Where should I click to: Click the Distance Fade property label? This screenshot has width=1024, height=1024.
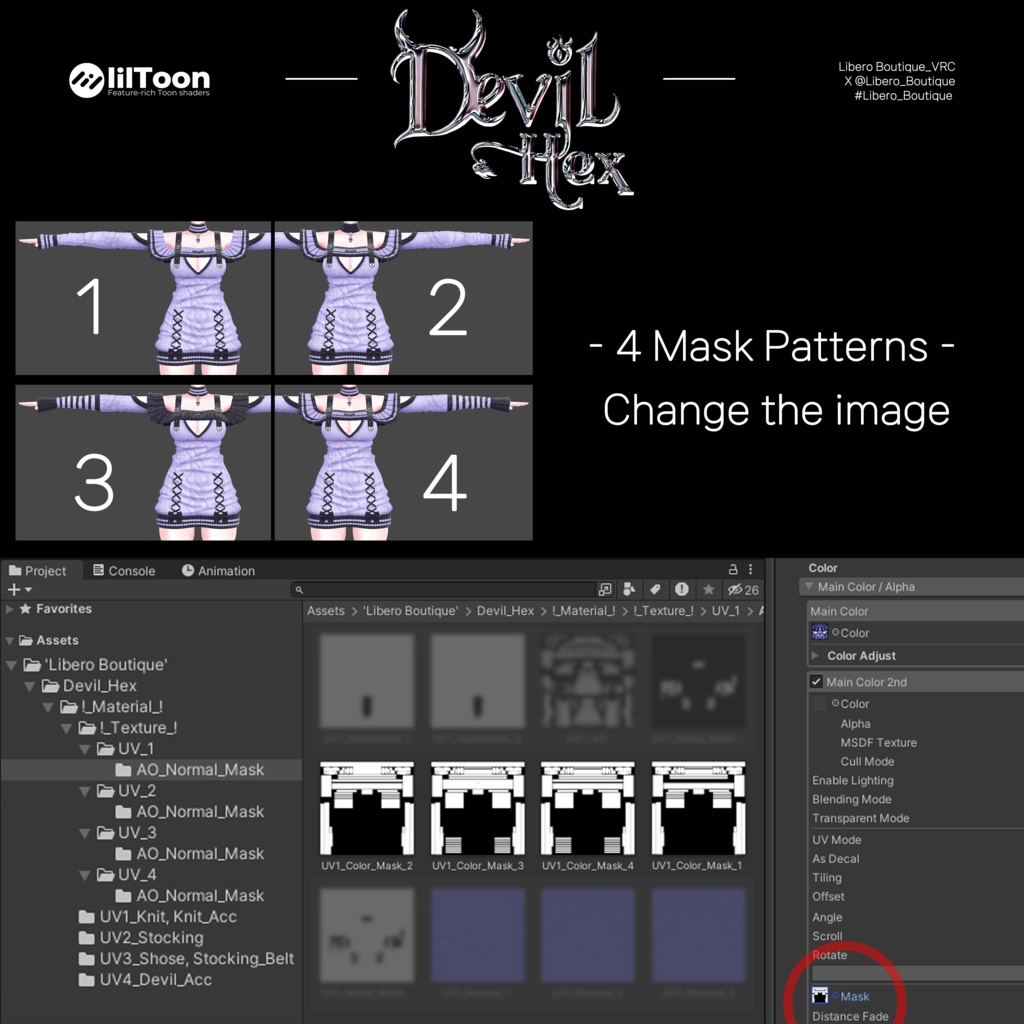pos(850,1016)
